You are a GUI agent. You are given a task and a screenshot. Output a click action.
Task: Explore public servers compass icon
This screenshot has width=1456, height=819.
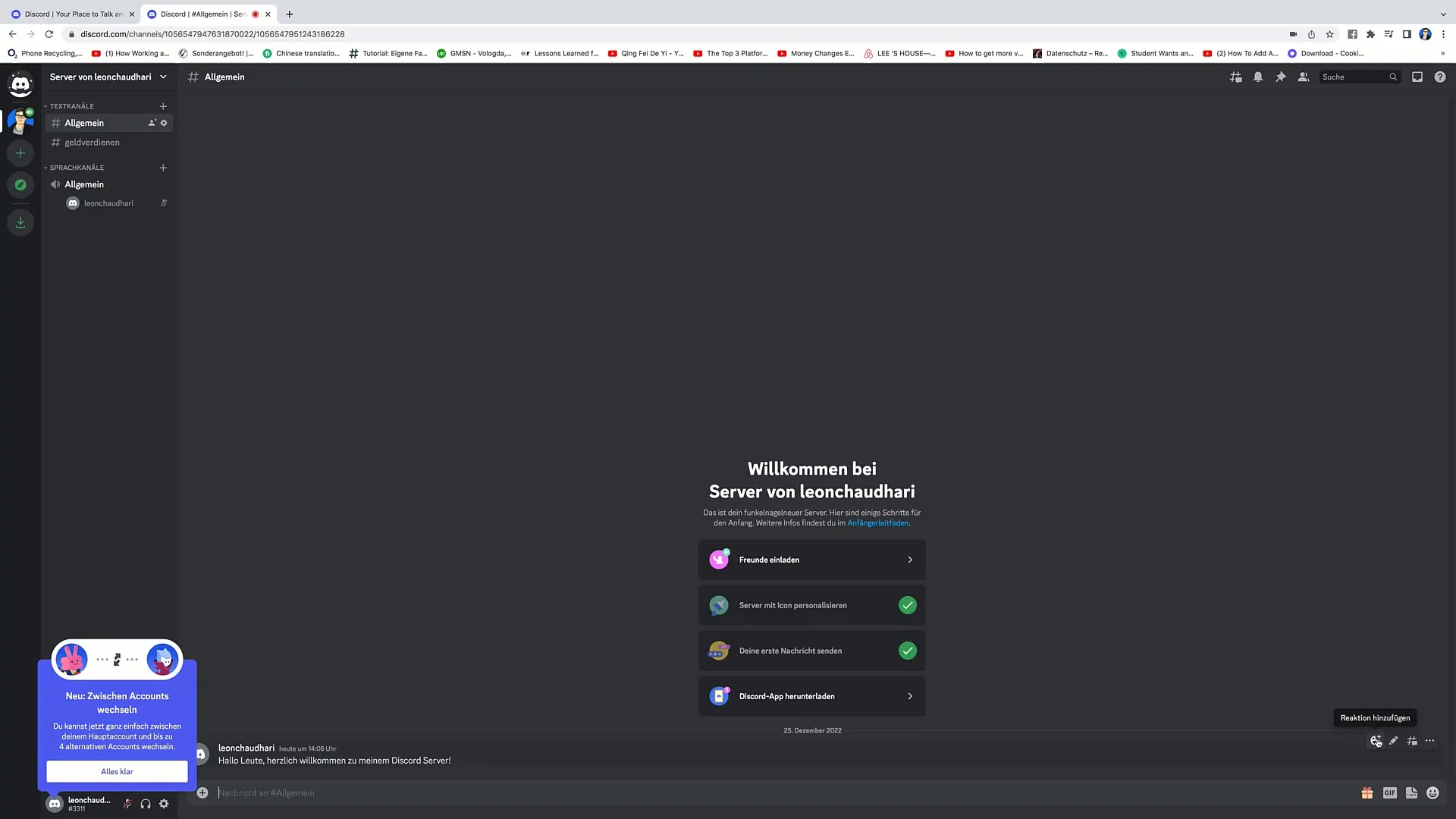[20, 185]
